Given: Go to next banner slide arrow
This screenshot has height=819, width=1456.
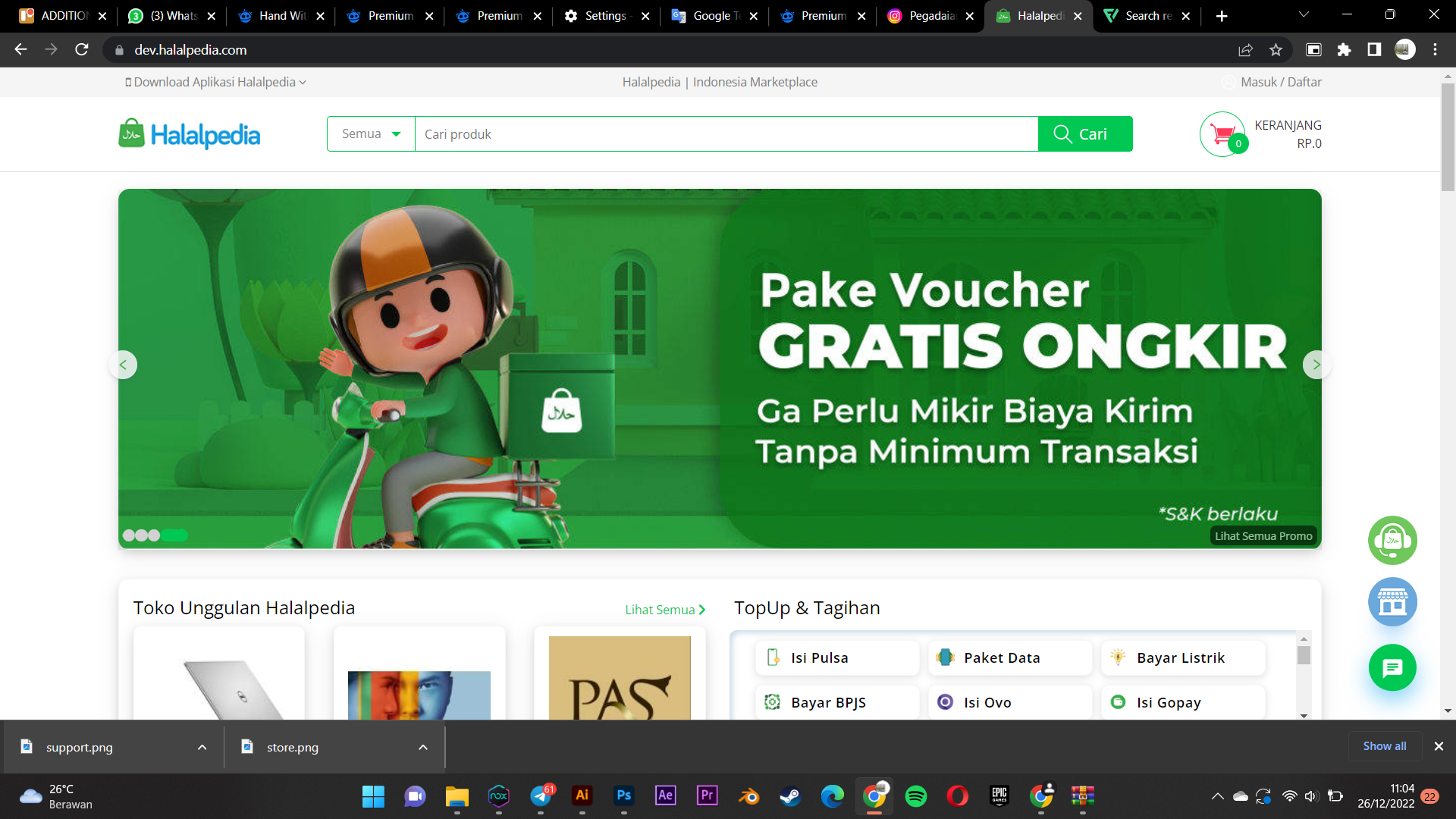Looking at the screenshot, I should coord(1317,365).
